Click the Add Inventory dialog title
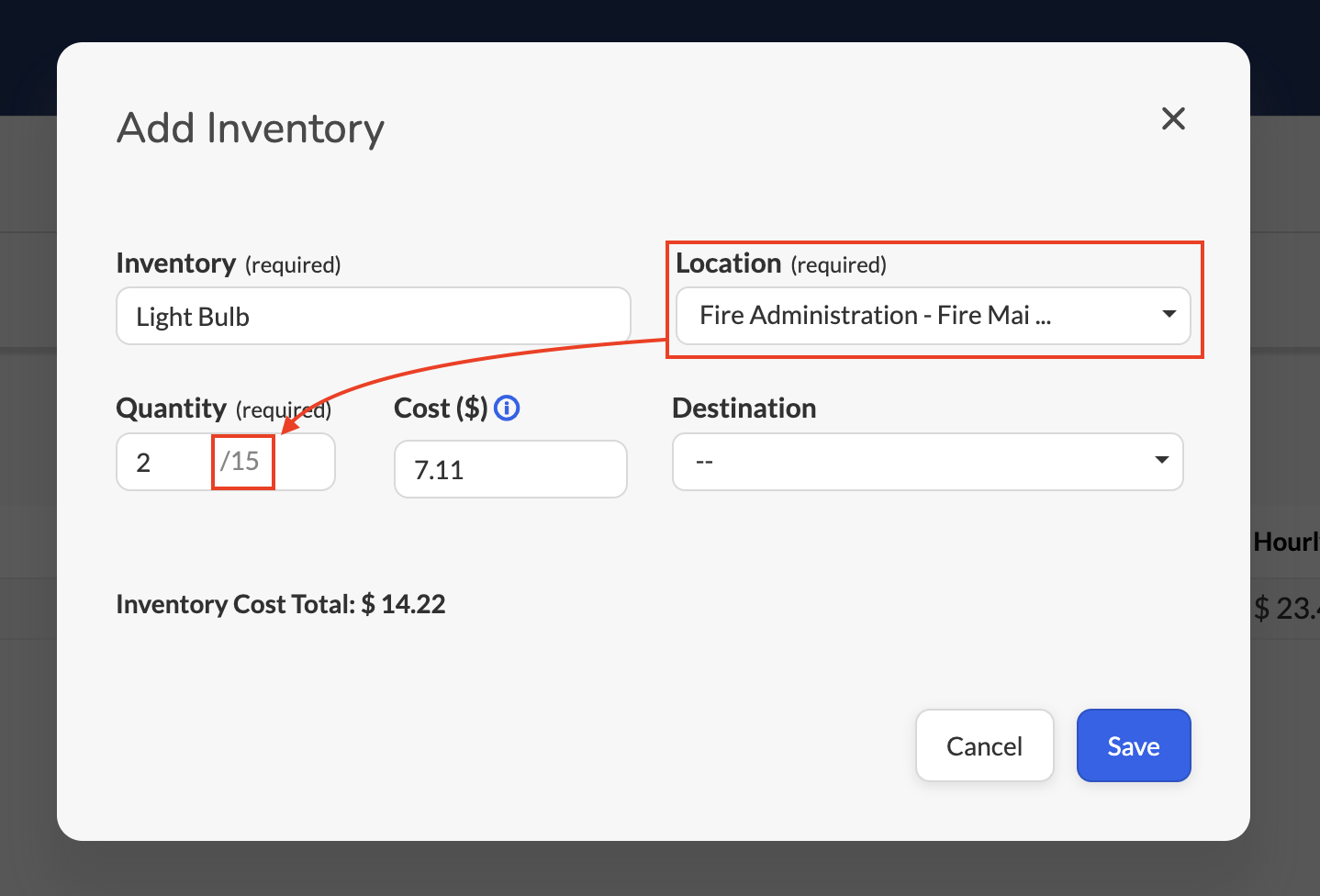Image resolution: width=1320 pixels, height=896 pixels. pyautogui.click(x=251, y=128)
